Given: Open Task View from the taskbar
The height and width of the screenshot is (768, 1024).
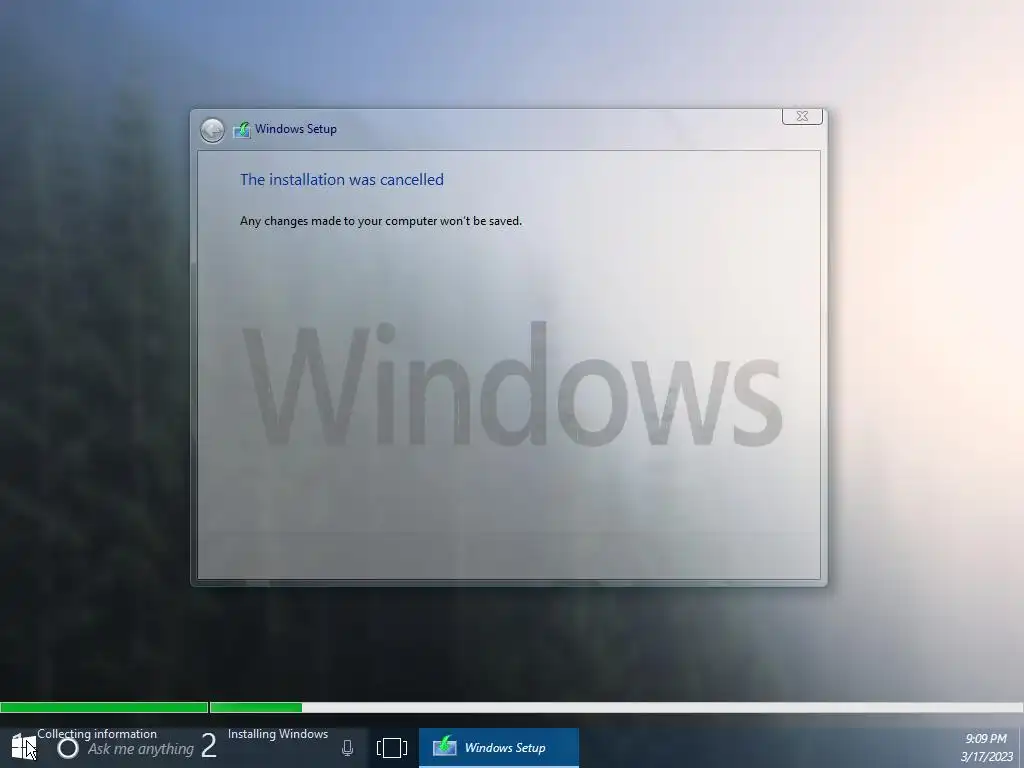Looking at the screenshot, I should [x=392, y=748].
